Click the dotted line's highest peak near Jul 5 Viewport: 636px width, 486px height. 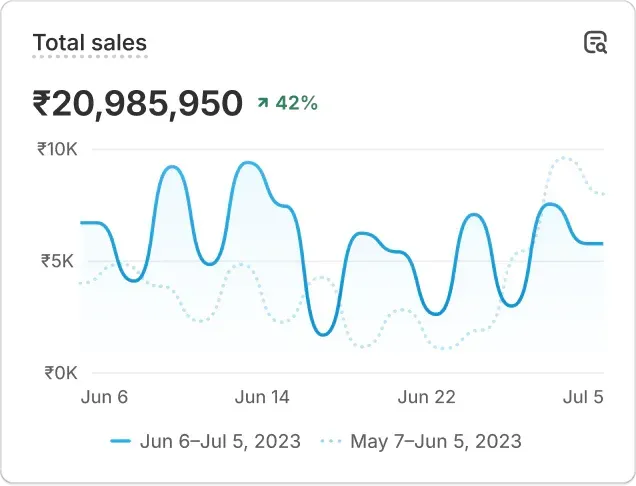tap(566, 158)
